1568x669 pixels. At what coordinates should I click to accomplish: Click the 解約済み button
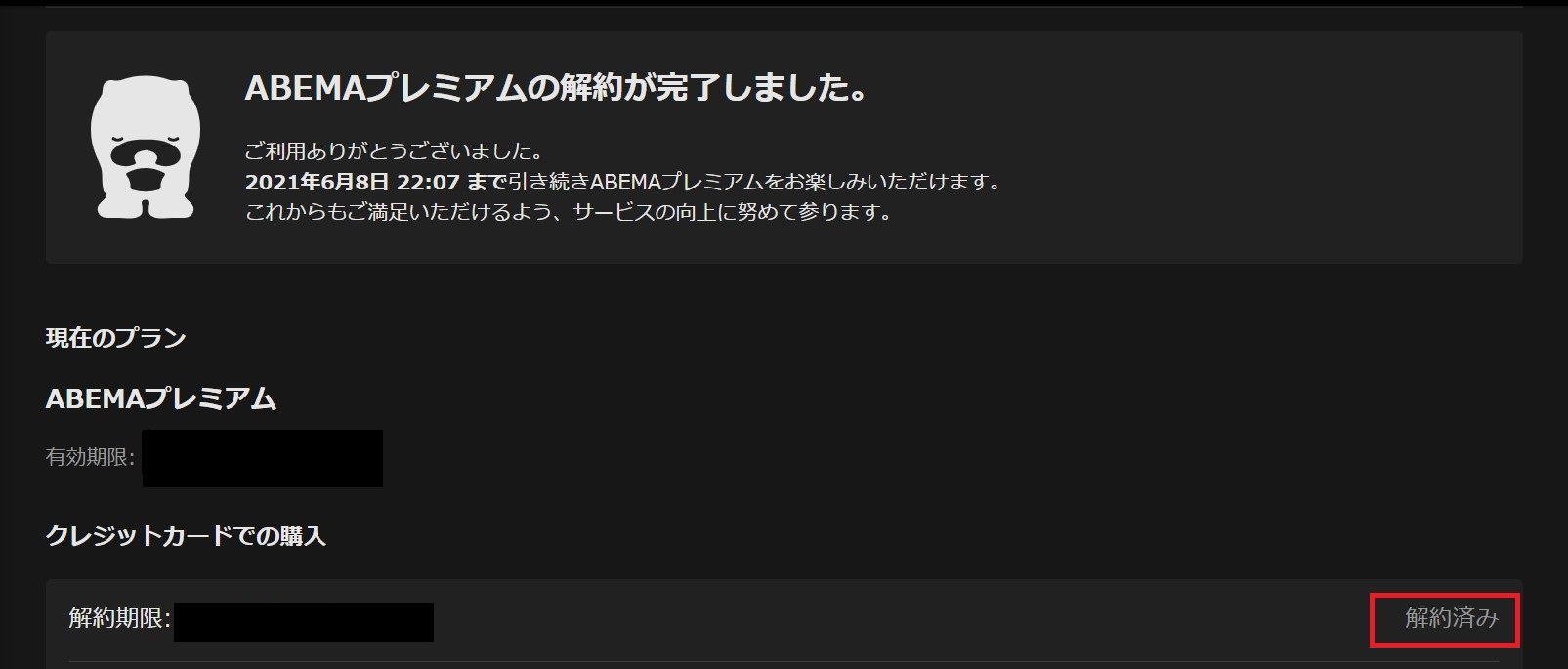pyautogui.click(x=1451, y=618)
